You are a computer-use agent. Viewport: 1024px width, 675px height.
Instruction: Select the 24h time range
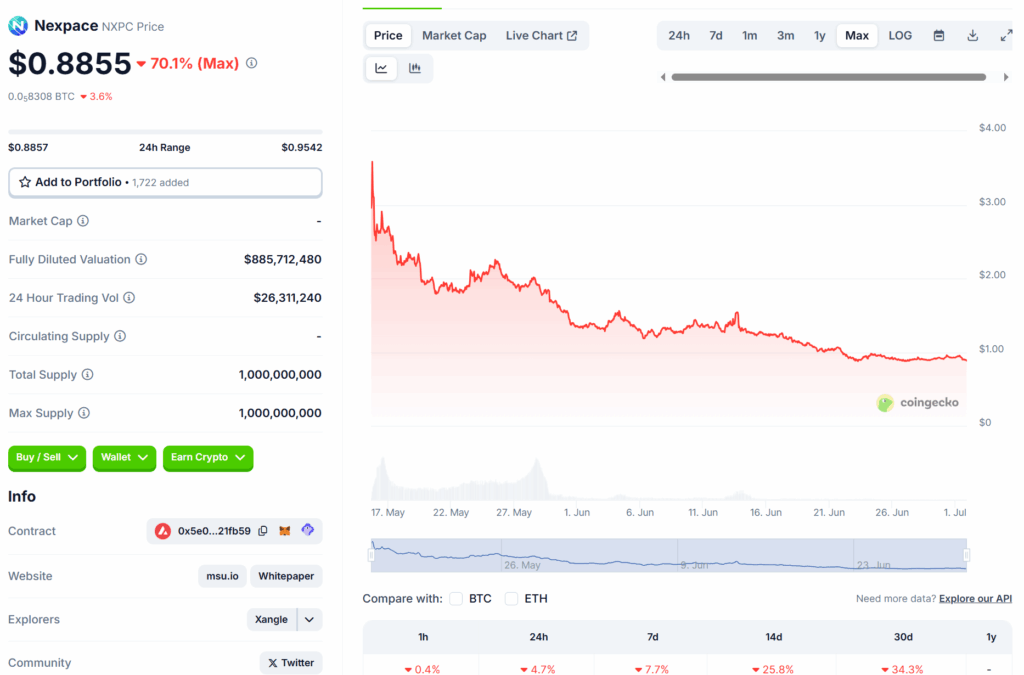coord(679,35)
